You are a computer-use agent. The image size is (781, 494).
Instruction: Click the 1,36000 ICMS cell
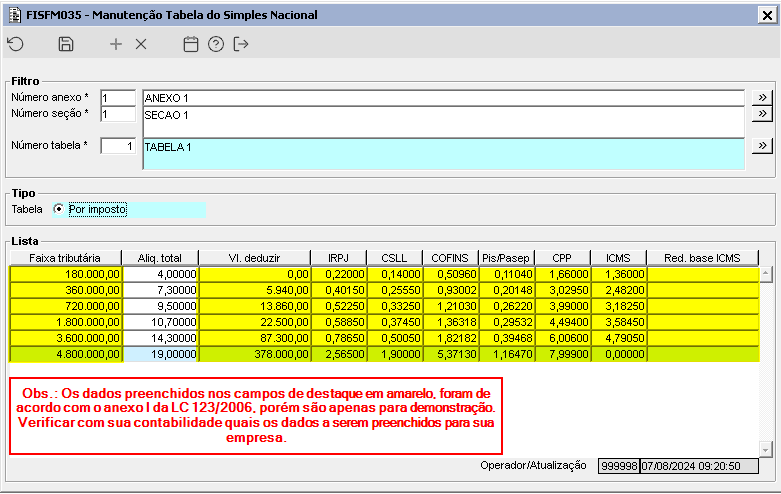tap(619, 274)
